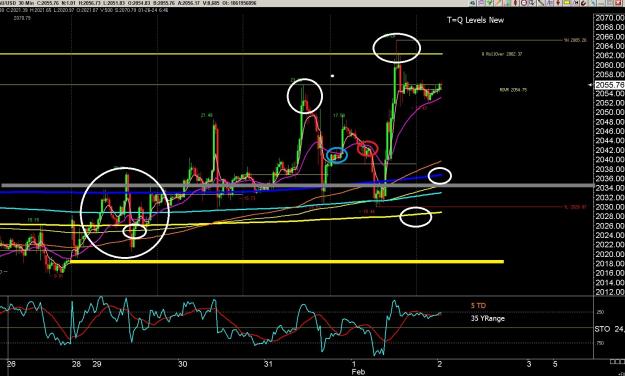Click the 2040.00 price axis label
This screenshot has width=625, height=376.
610,159
